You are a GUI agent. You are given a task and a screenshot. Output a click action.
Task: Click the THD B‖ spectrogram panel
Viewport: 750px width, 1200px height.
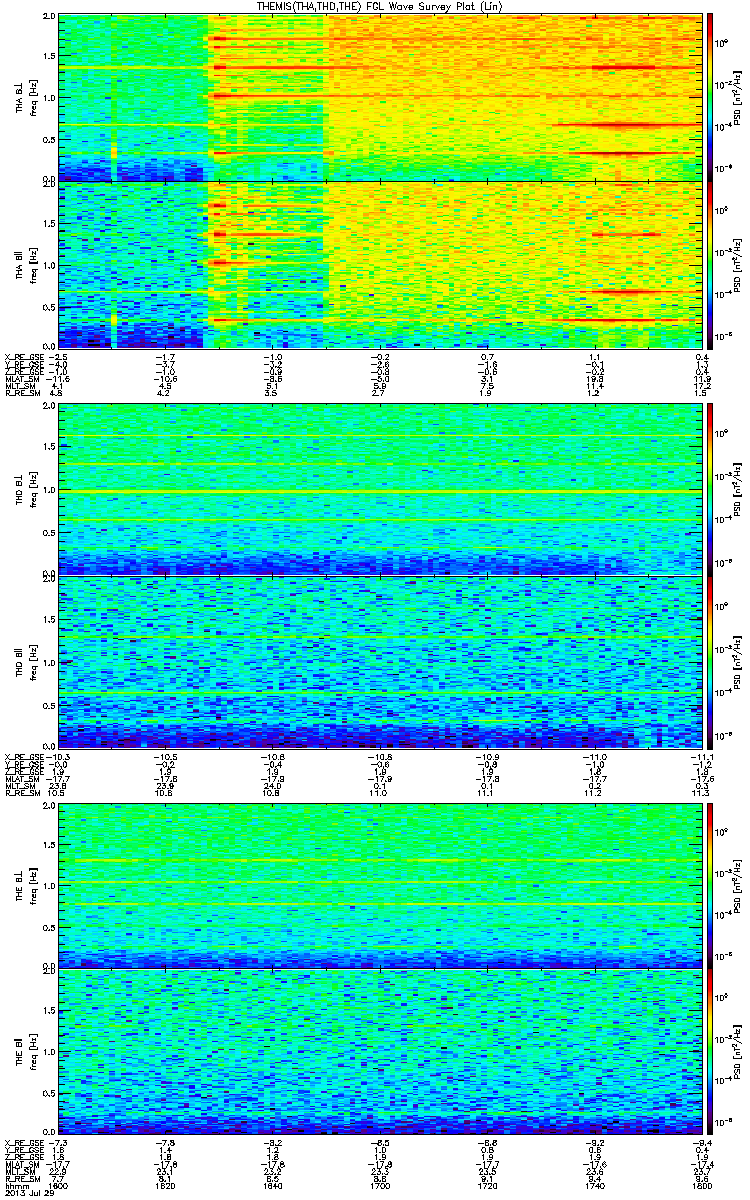click(379, 661)
